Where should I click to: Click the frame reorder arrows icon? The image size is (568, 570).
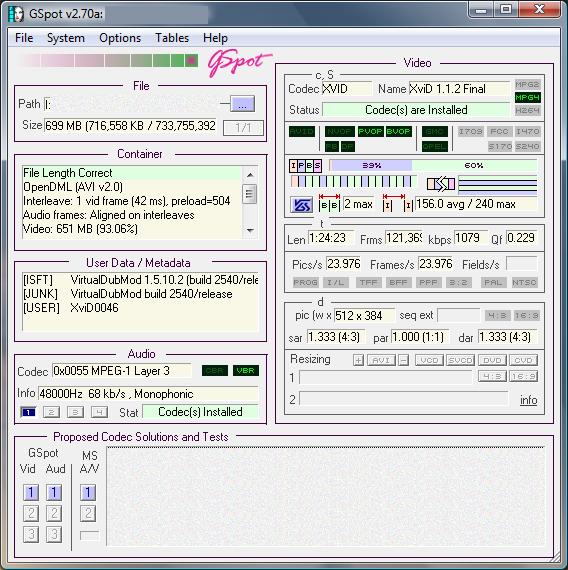(x=441, y=184)
